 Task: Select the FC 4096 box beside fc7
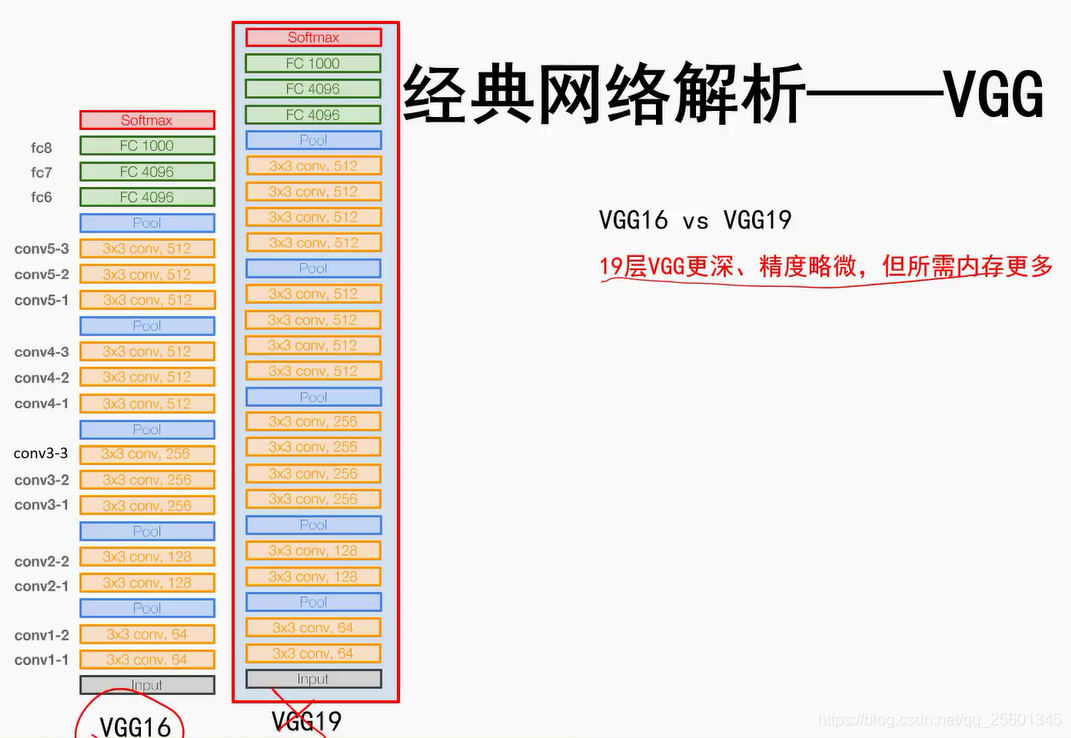click(147, 172)
